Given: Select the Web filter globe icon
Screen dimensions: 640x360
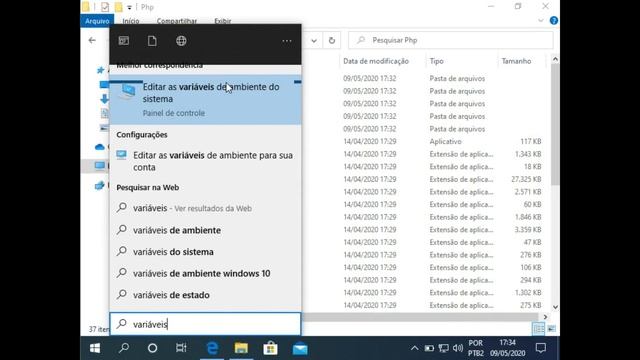Looking at the screenshot, I should (x=181, y=40).
